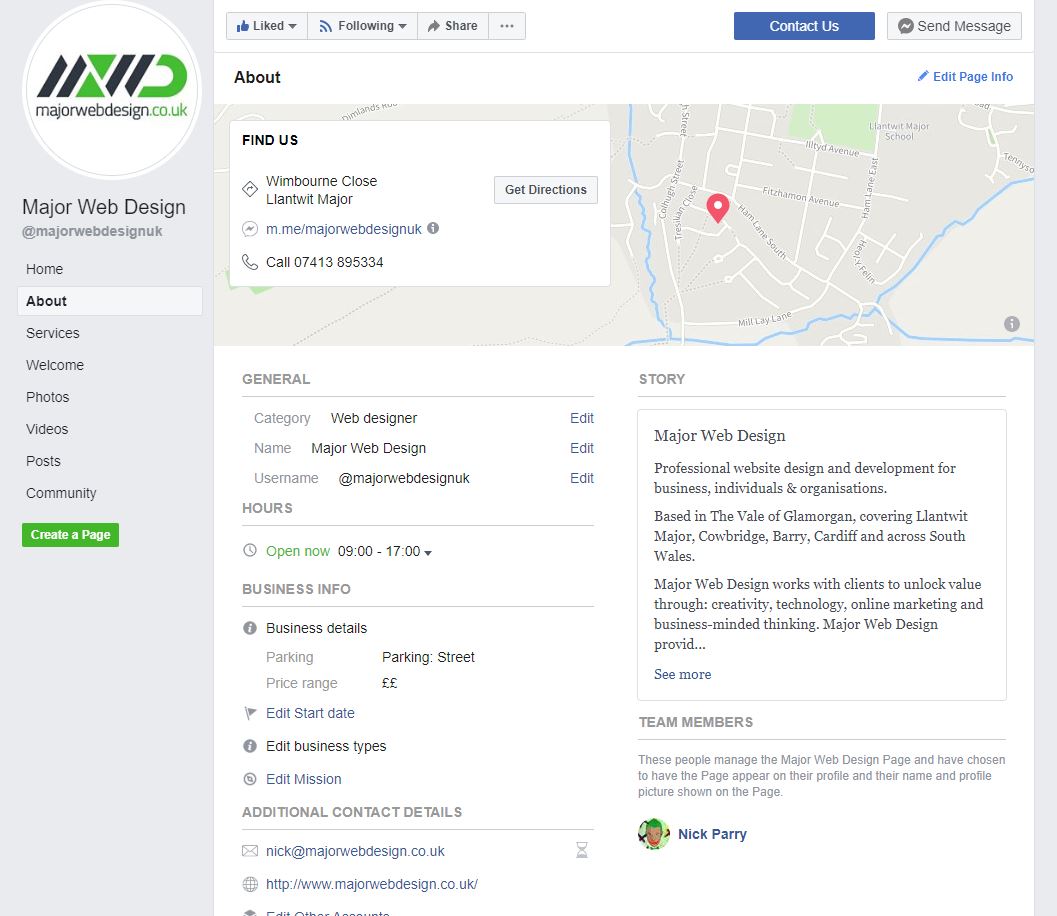Click the red location pin on the map

coord(718,208)
